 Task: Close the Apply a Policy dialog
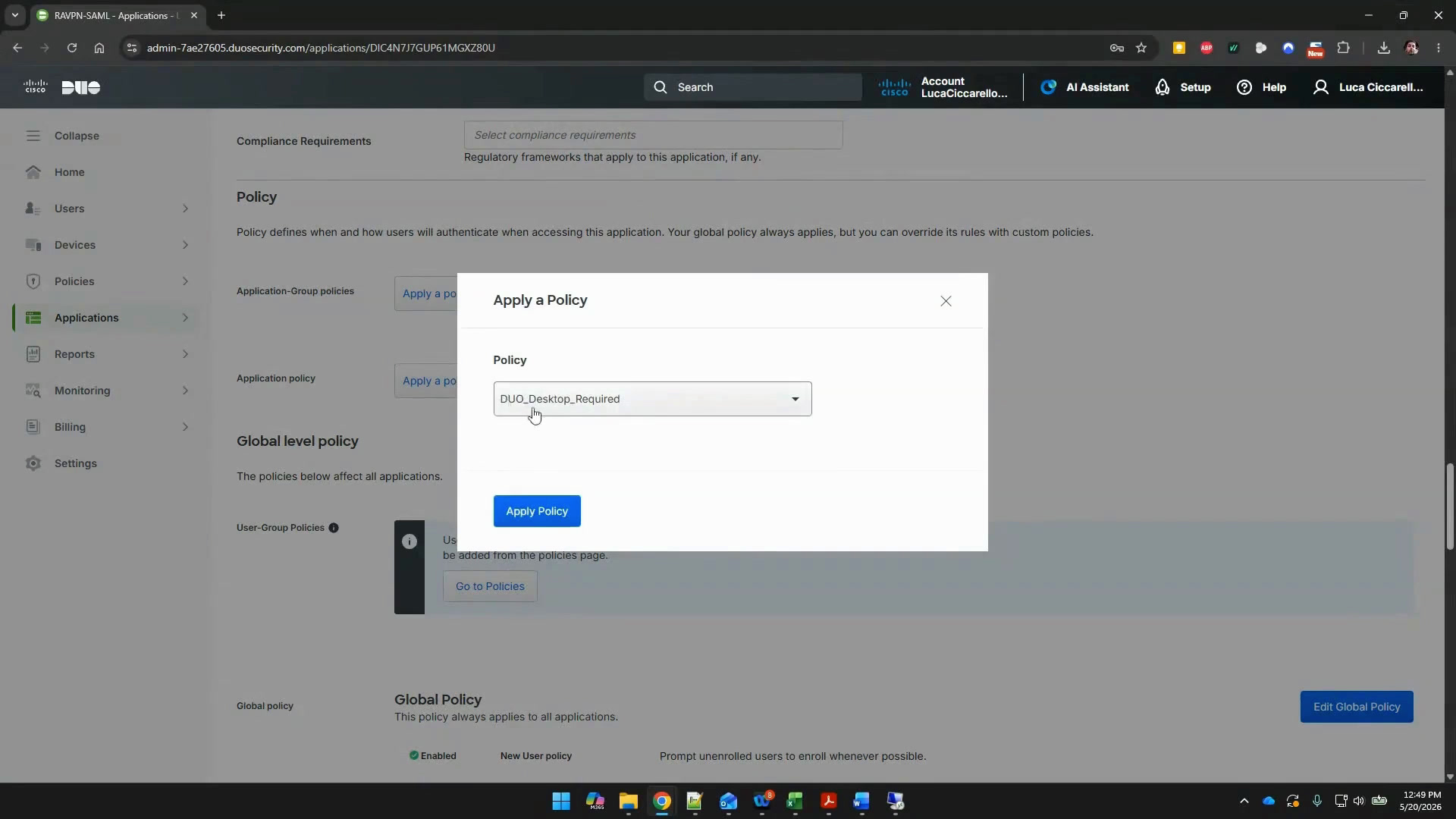(x=946, y=301)
